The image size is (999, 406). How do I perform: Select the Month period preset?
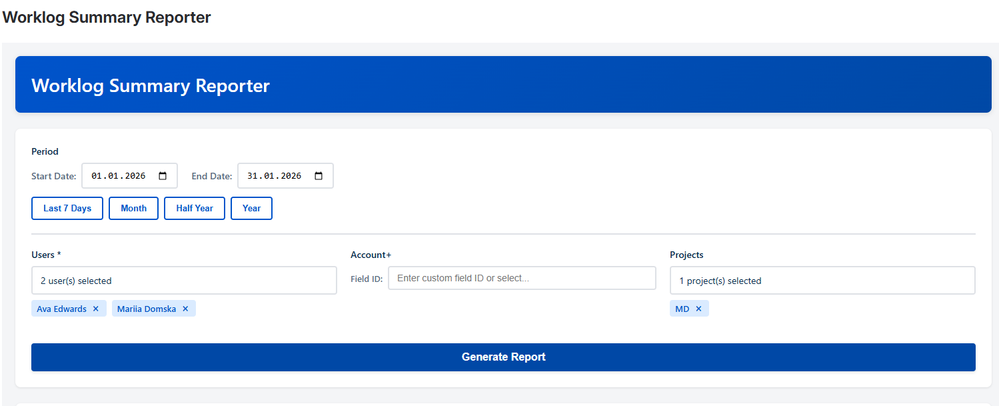click(134, 208)
